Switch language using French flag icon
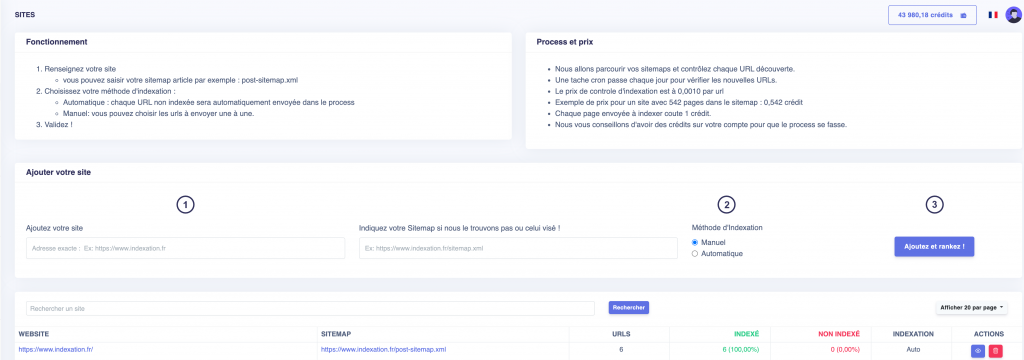This screenshot has width=1024, height=360. click(993, 14)
